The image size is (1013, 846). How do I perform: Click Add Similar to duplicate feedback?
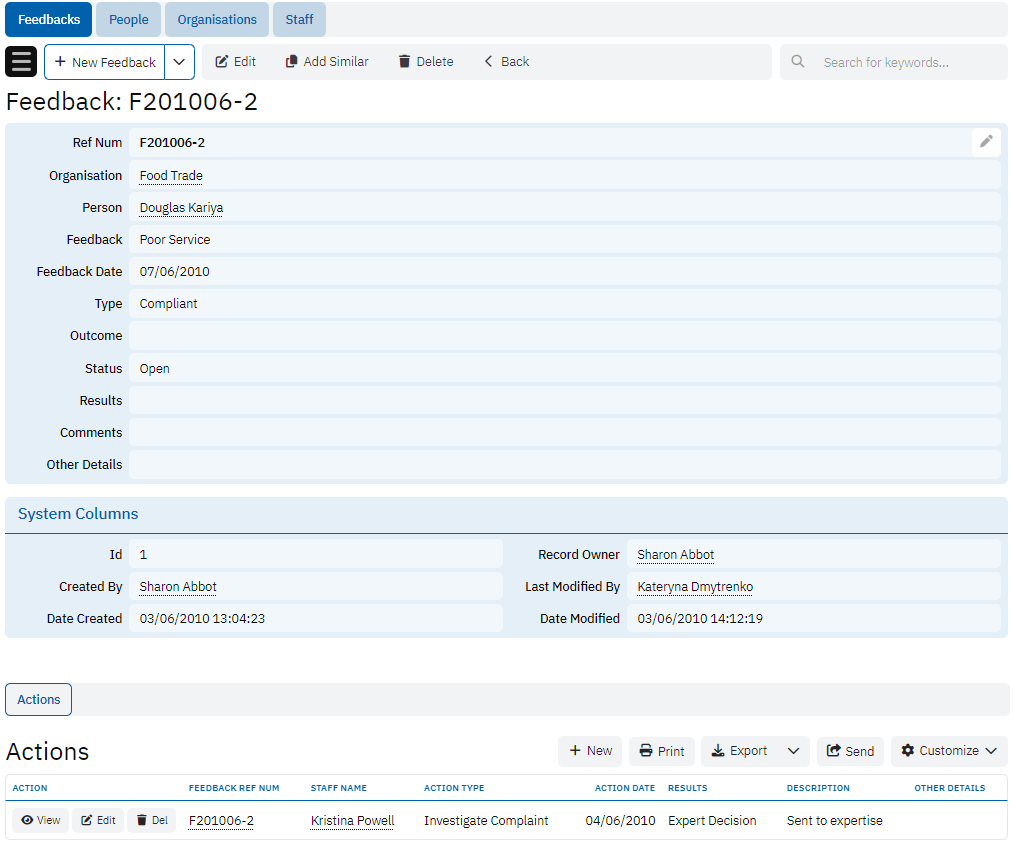[327, 61]
